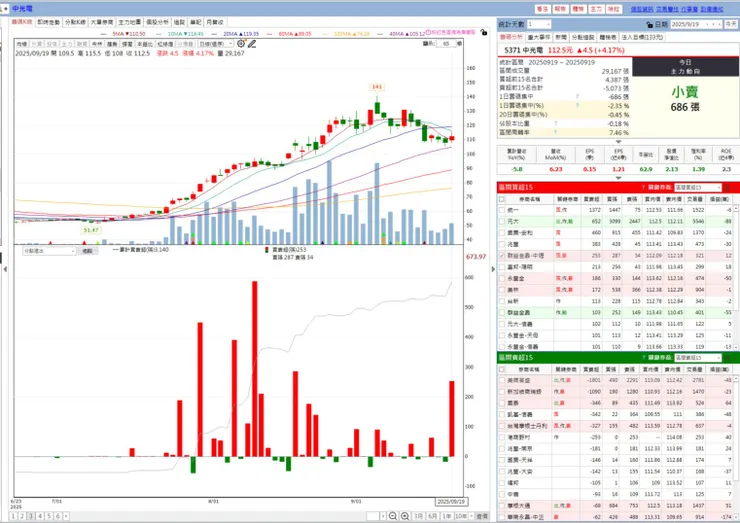
Task: Zoom out chart with minus magnifier
Action: [393, 516]
